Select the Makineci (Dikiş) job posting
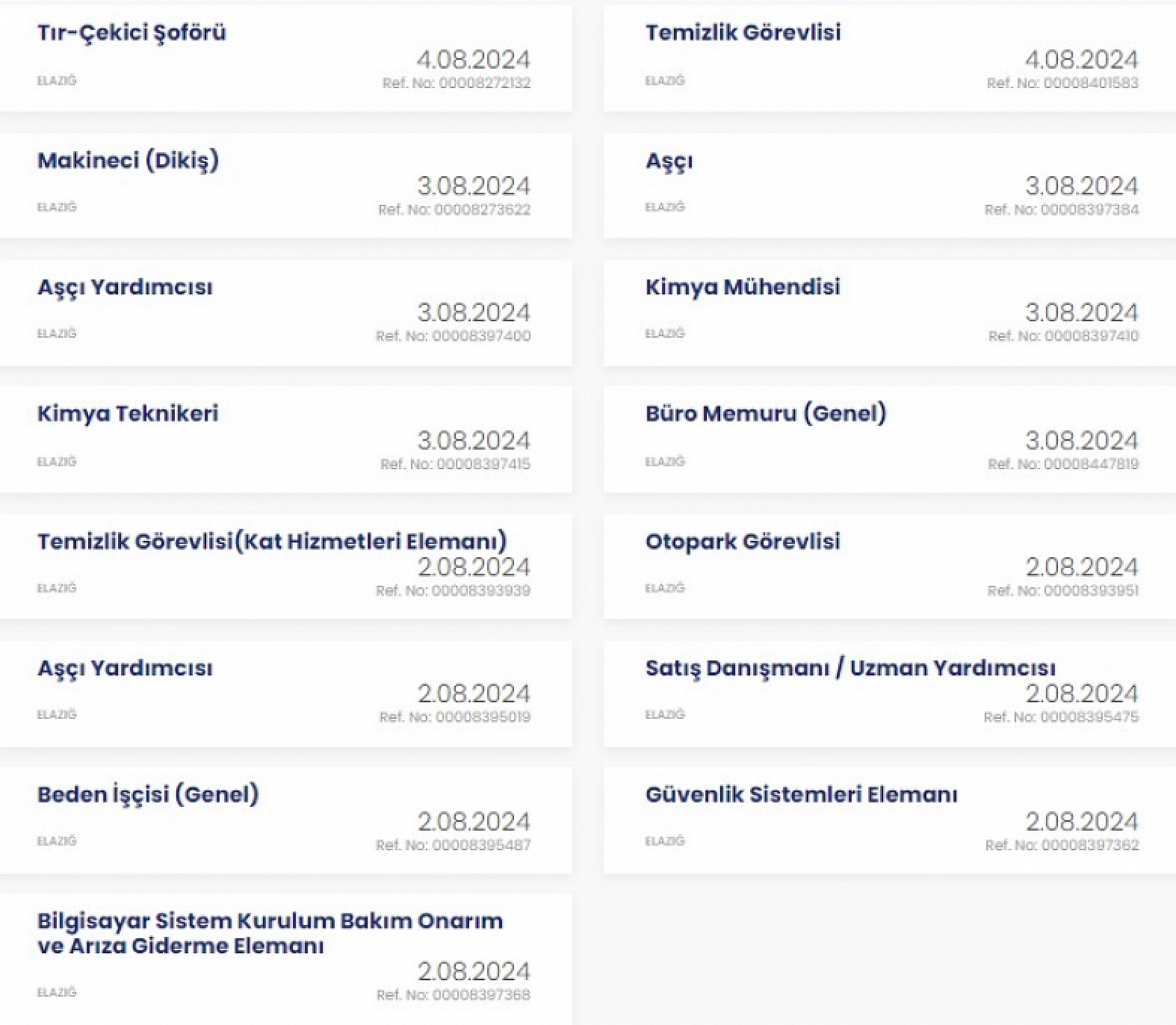1176x1025 pixels. (x=128, y=161)
